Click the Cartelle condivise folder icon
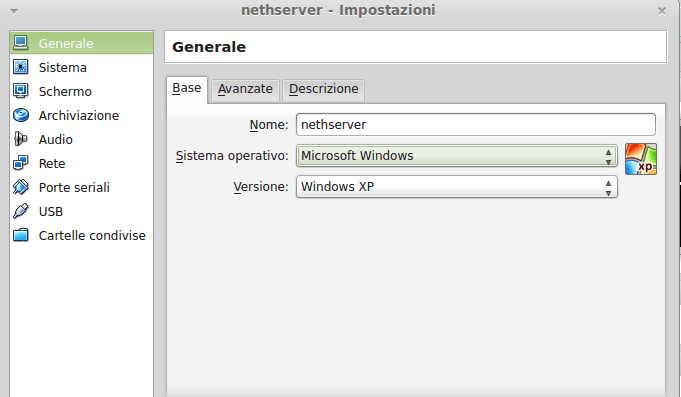This screenshot has height=397, width=681. (x=20, y=235)
